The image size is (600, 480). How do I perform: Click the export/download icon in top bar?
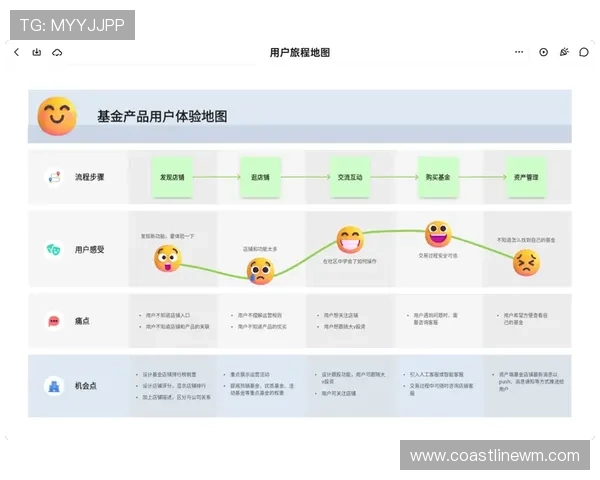coord(37,52)
